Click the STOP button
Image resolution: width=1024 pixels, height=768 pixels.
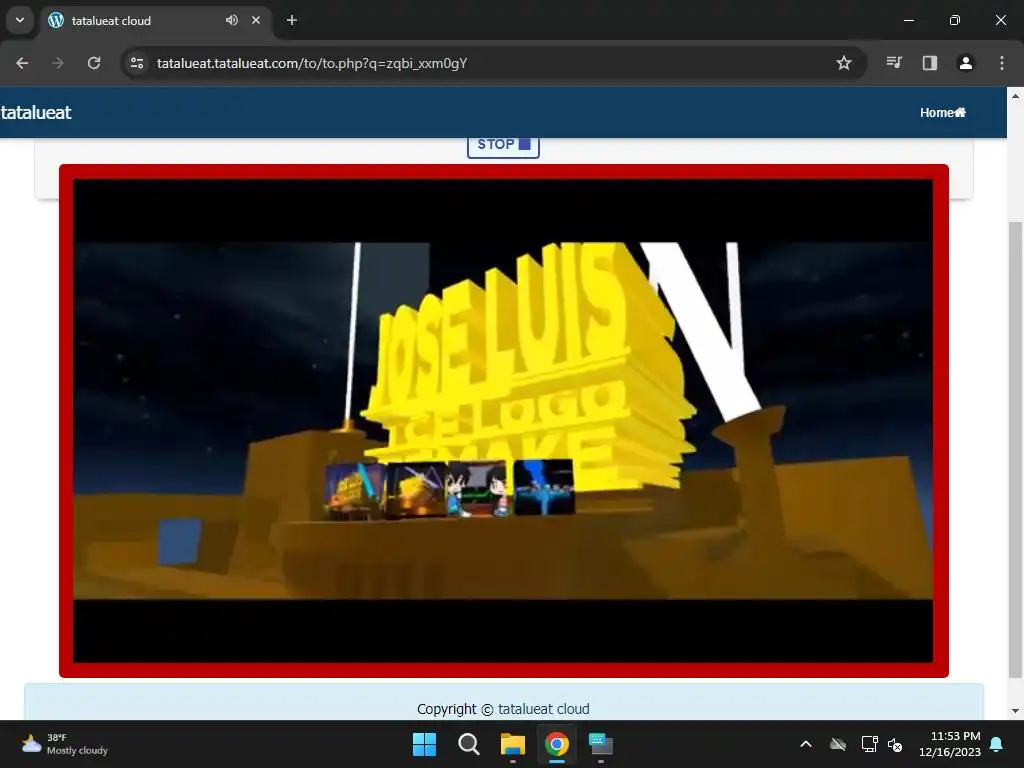pos(504,145)
